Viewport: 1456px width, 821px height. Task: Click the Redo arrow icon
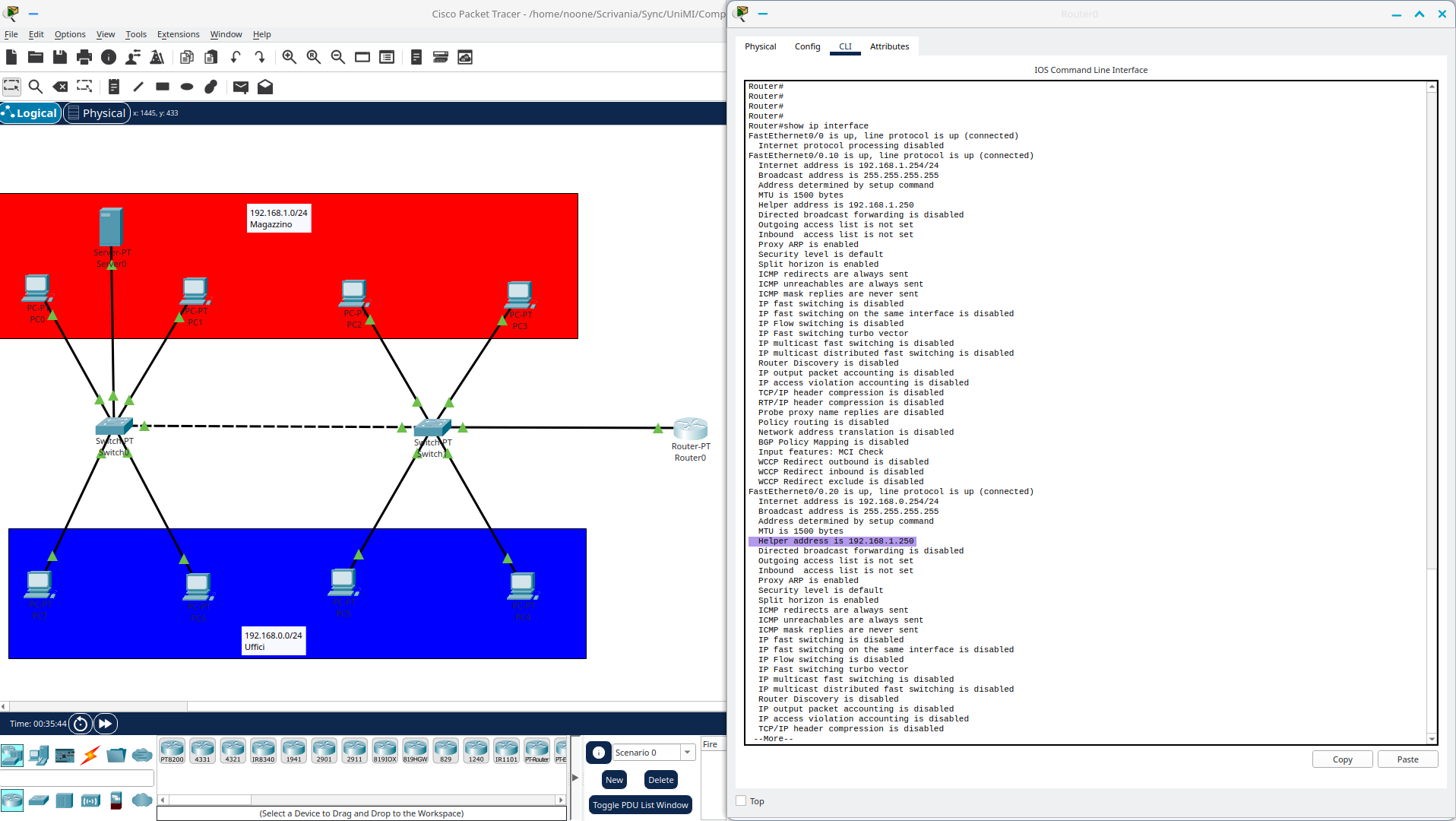coord(260,57)
